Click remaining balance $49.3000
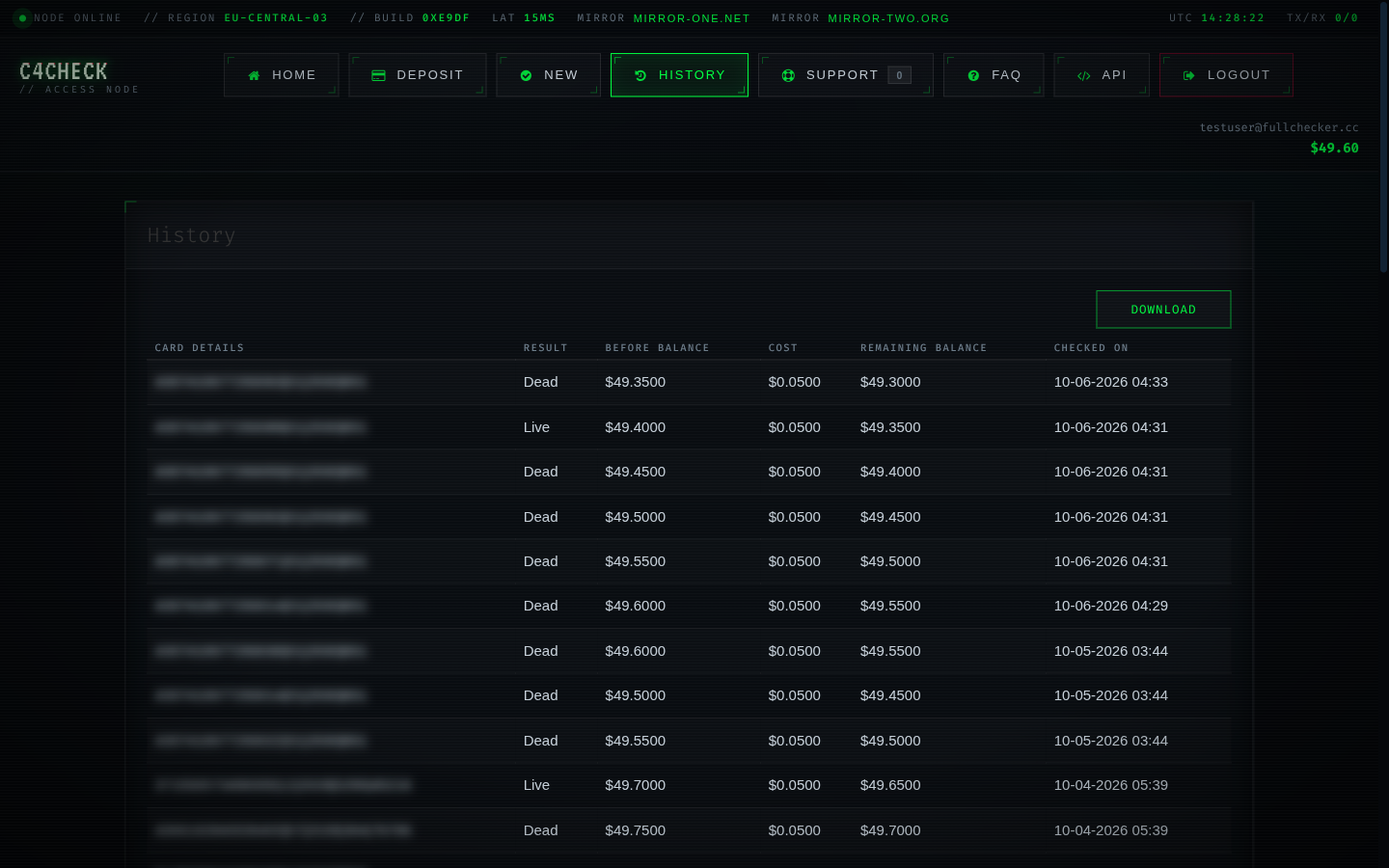 coord(890,382)
